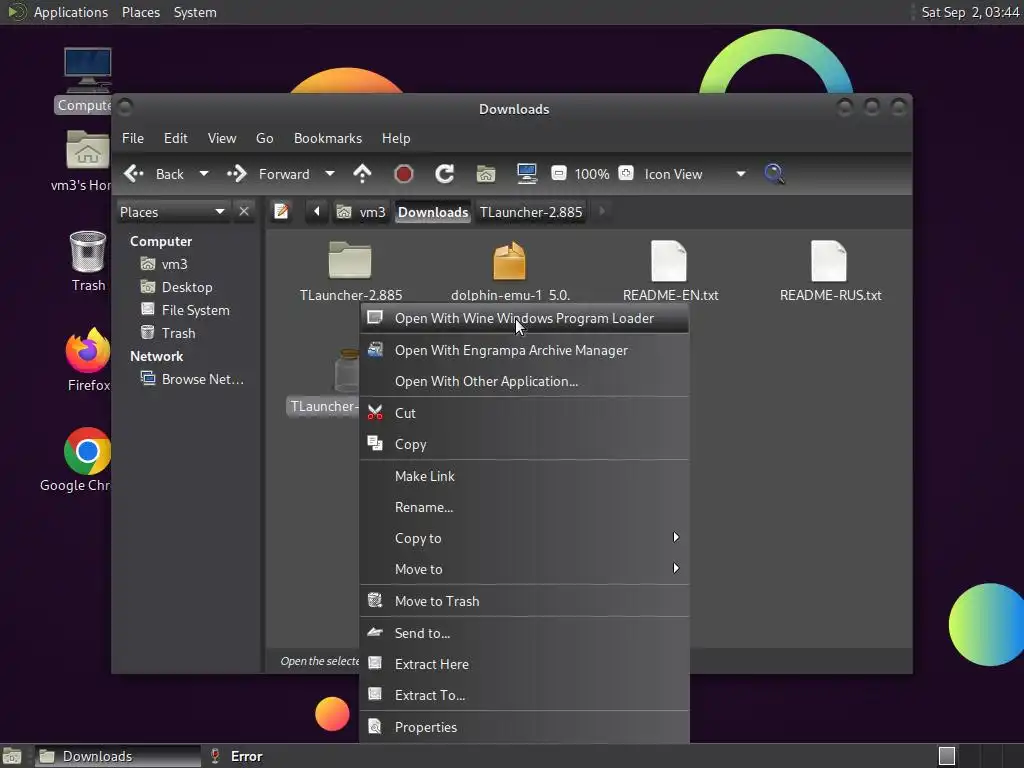Select the README-EN.txt file icon
The width and height of the screenshot is (1024, 768).
[x=669, y=260]
